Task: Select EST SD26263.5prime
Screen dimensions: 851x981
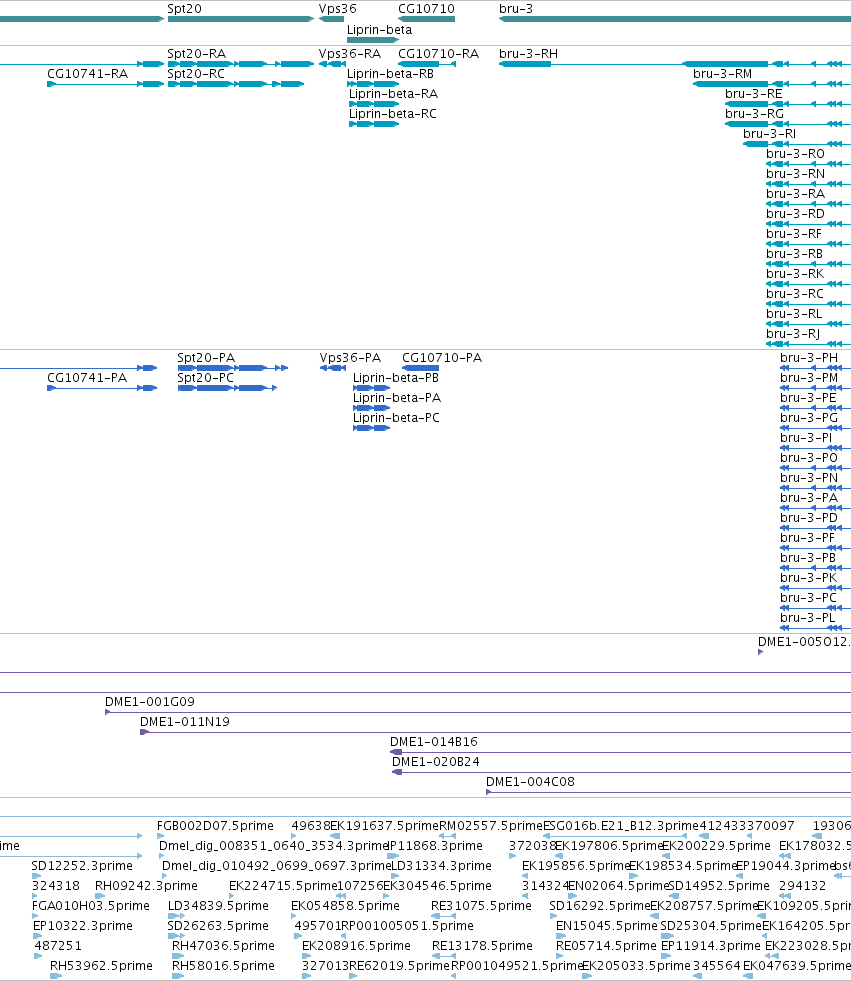Action: 176,936
